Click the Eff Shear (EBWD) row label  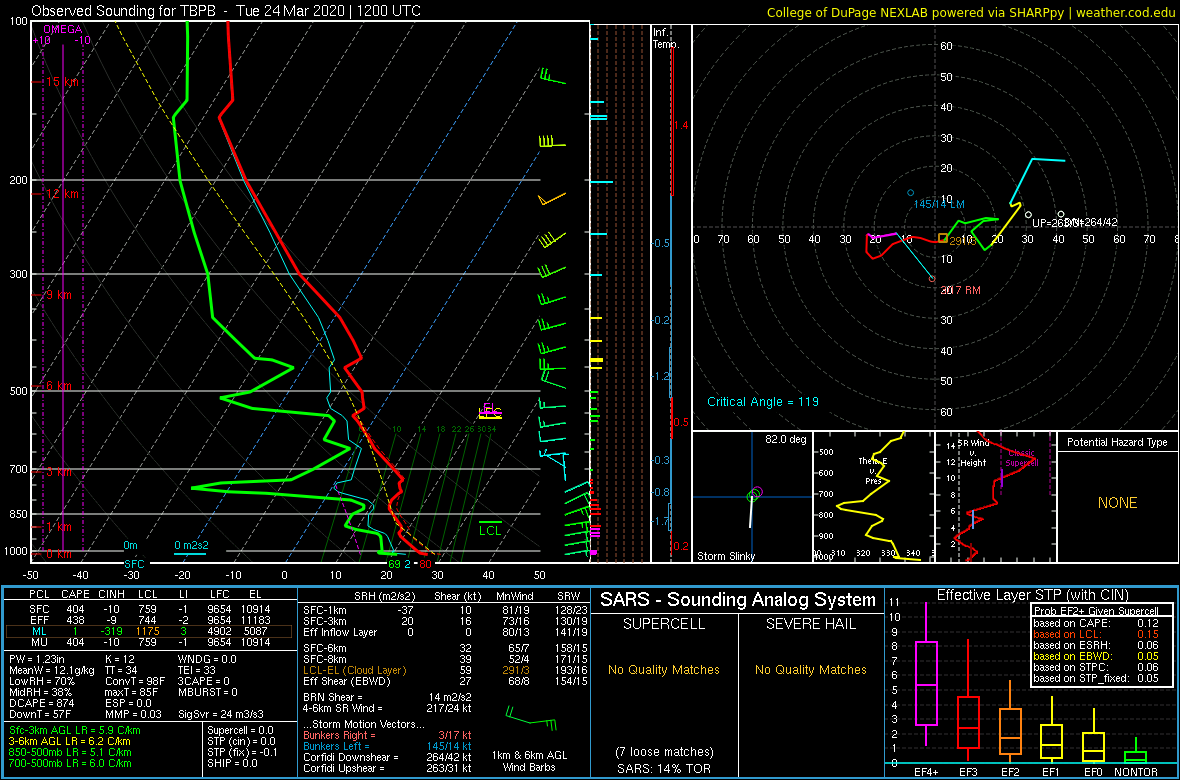[348, 681]
